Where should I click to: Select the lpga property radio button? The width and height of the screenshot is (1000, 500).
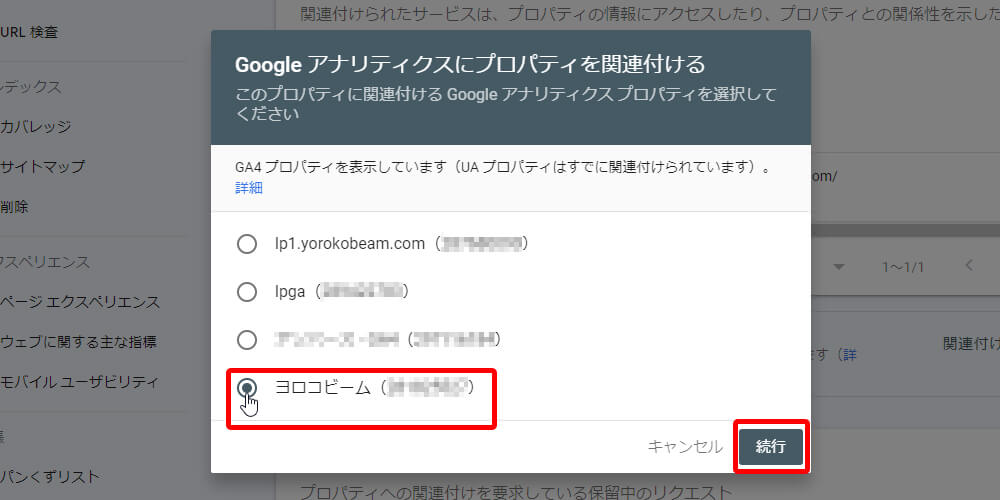click(x=247, y=292)
